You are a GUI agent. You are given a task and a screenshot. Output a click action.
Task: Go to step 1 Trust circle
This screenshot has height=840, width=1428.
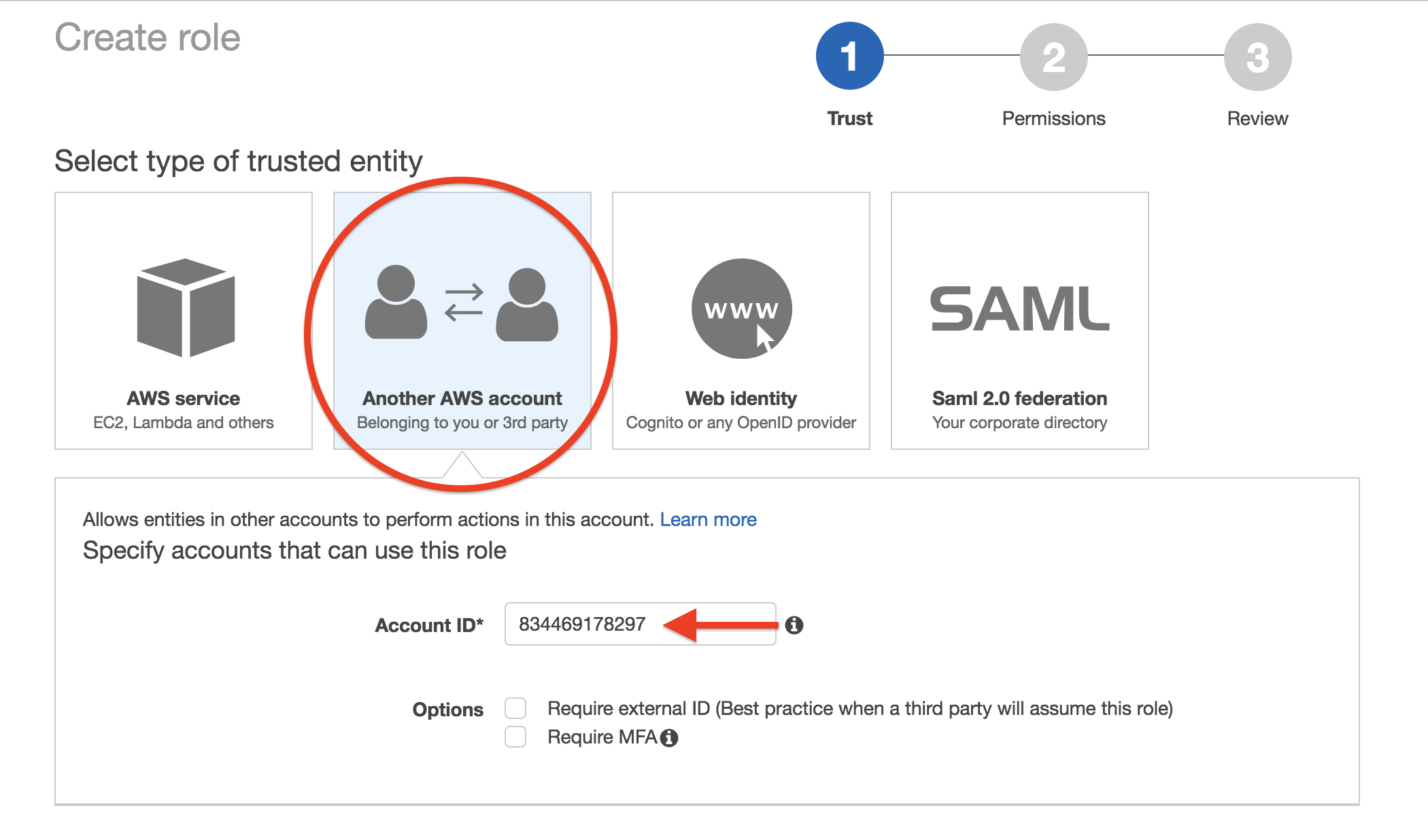(850, 56)
